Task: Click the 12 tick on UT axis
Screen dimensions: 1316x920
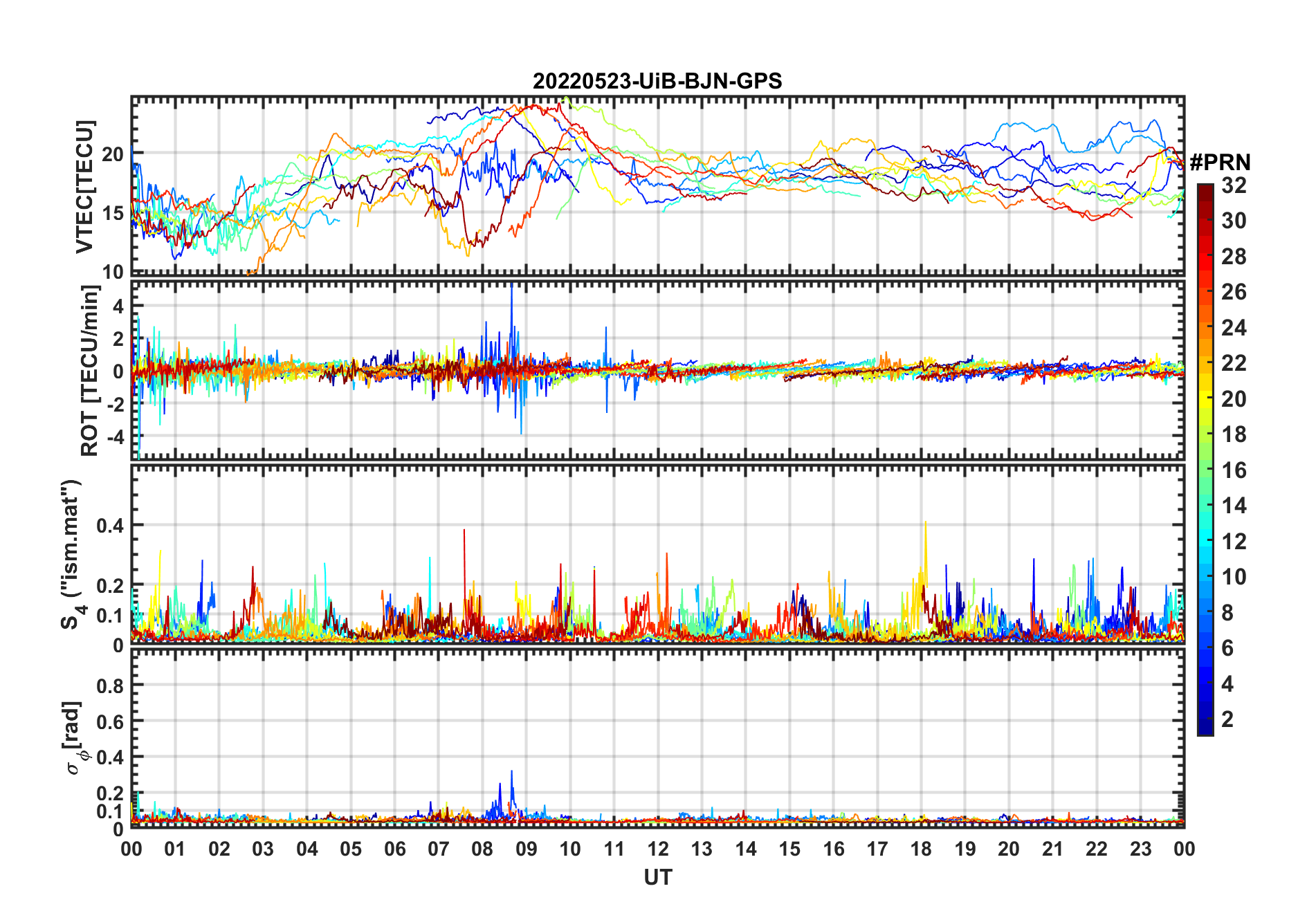Action: 658,849
